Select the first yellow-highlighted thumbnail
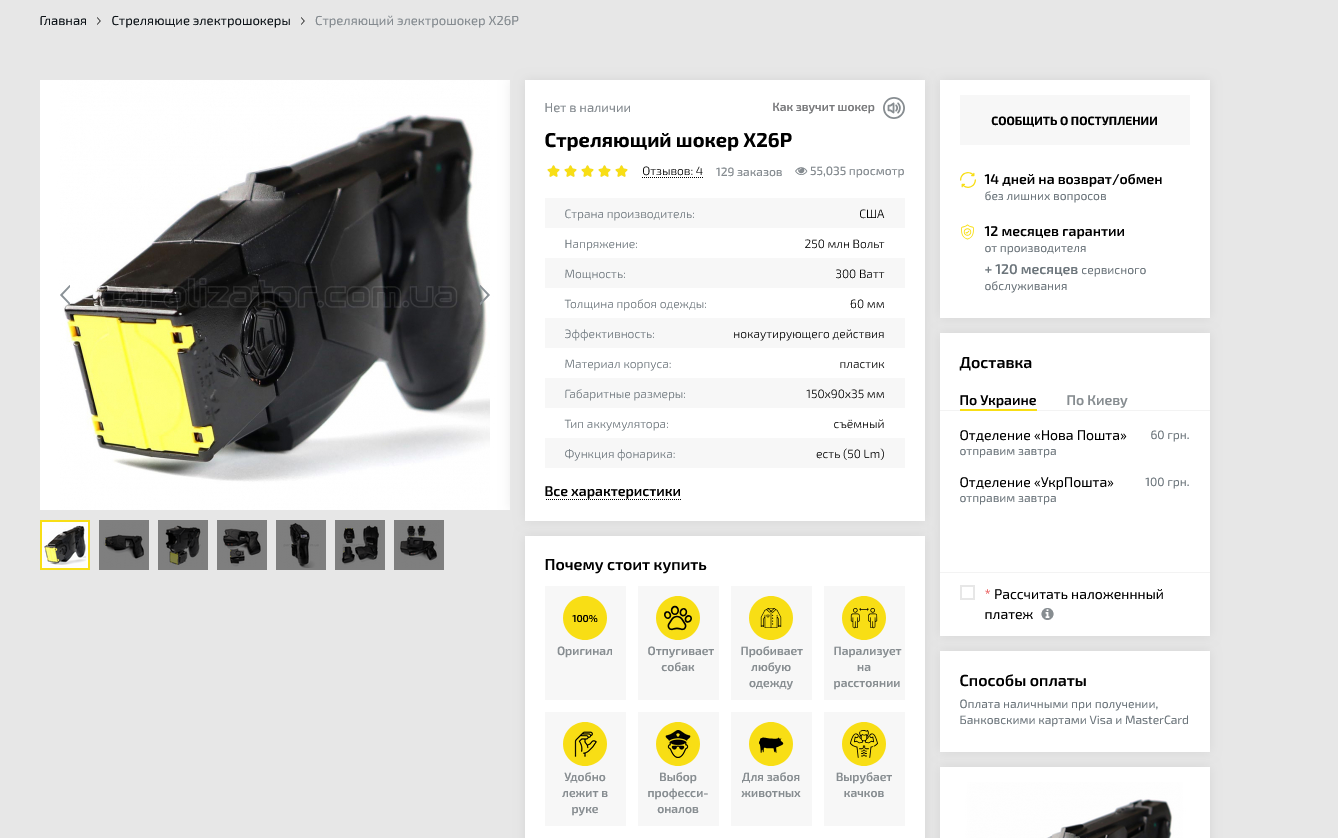This screenshot has height=838, width=1338. click(x=65, y=545)
